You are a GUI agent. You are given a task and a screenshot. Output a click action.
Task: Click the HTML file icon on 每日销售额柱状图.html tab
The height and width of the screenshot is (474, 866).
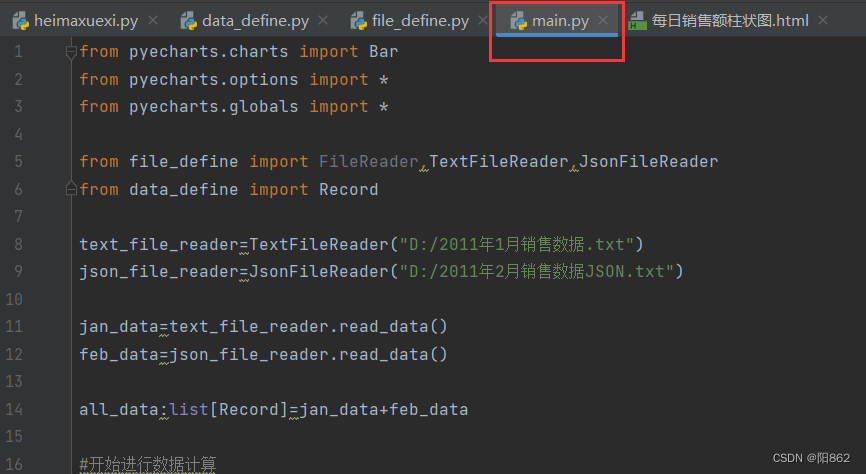[x=637, y=21]
